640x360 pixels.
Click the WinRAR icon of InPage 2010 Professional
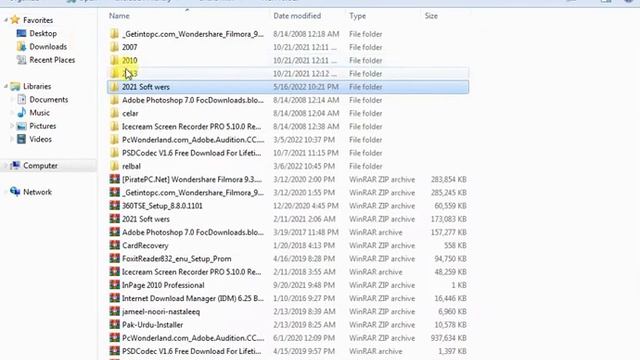[x=115, y=285]
